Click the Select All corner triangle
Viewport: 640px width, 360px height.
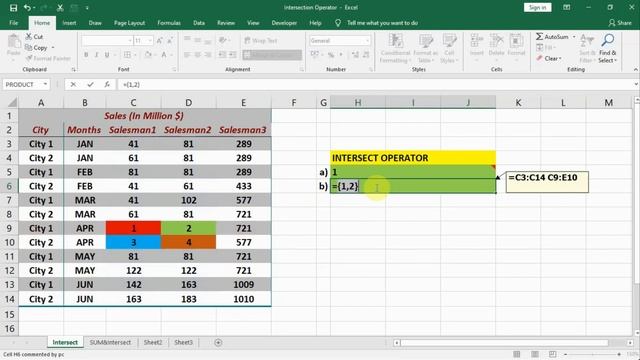12,102
